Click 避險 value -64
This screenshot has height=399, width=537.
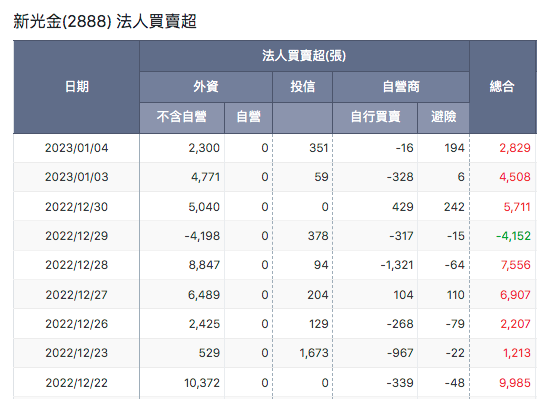454,265
